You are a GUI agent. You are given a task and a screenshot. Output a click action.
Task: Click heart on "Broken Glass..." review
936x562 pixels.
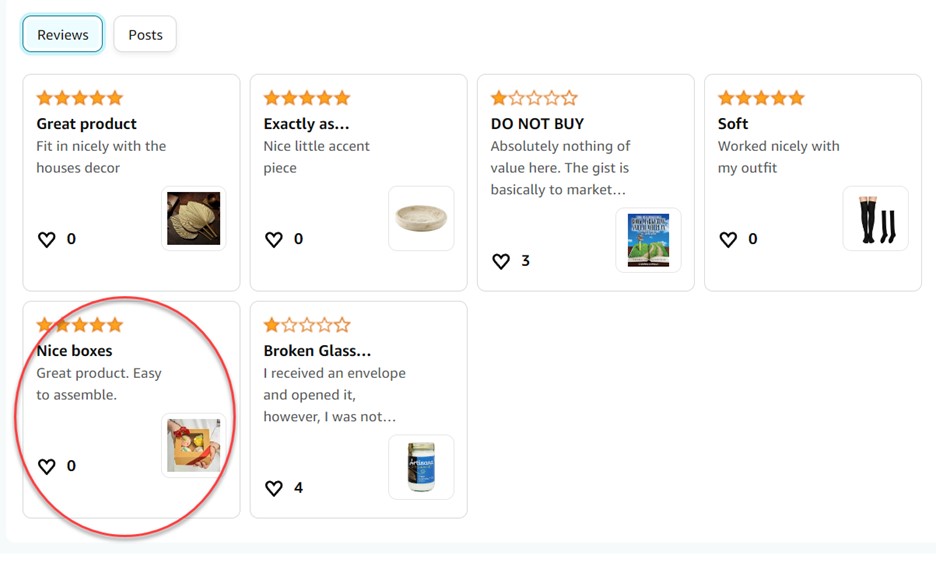274,488
